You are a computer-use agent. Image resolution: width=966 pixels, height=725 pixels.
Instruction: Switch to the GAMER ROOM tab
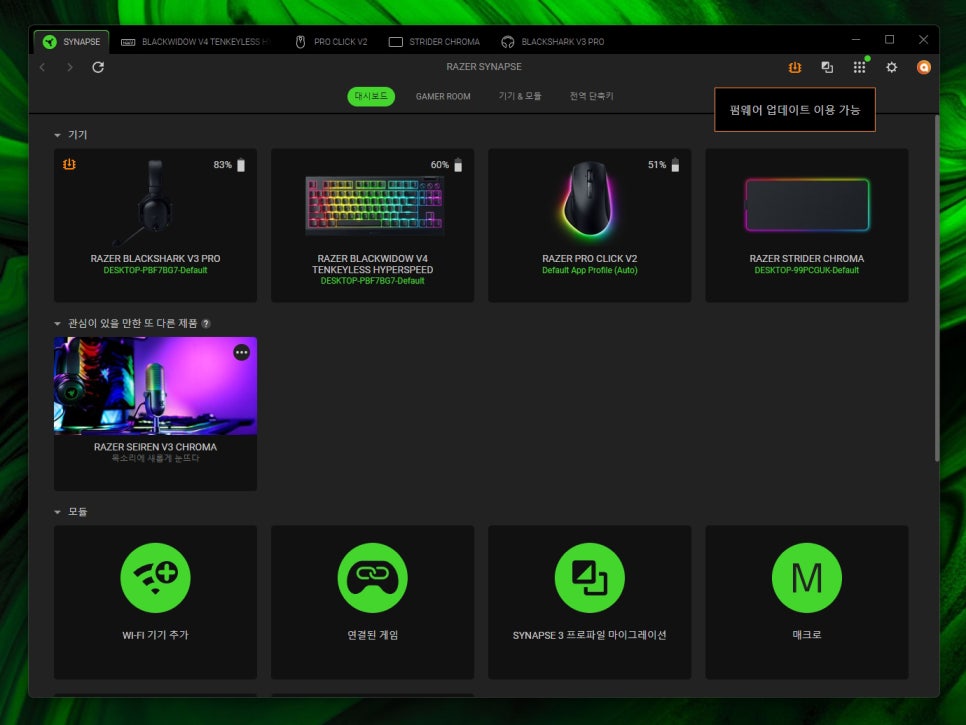(443, 97)
